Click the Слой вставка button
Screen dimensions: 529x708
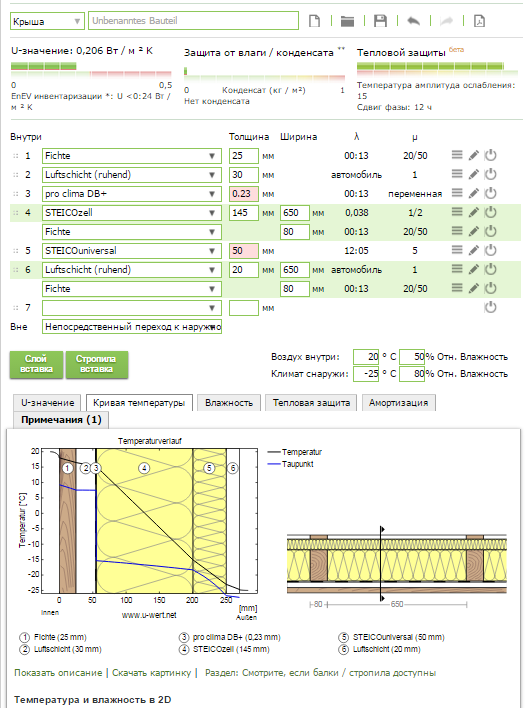coord(36,364)
